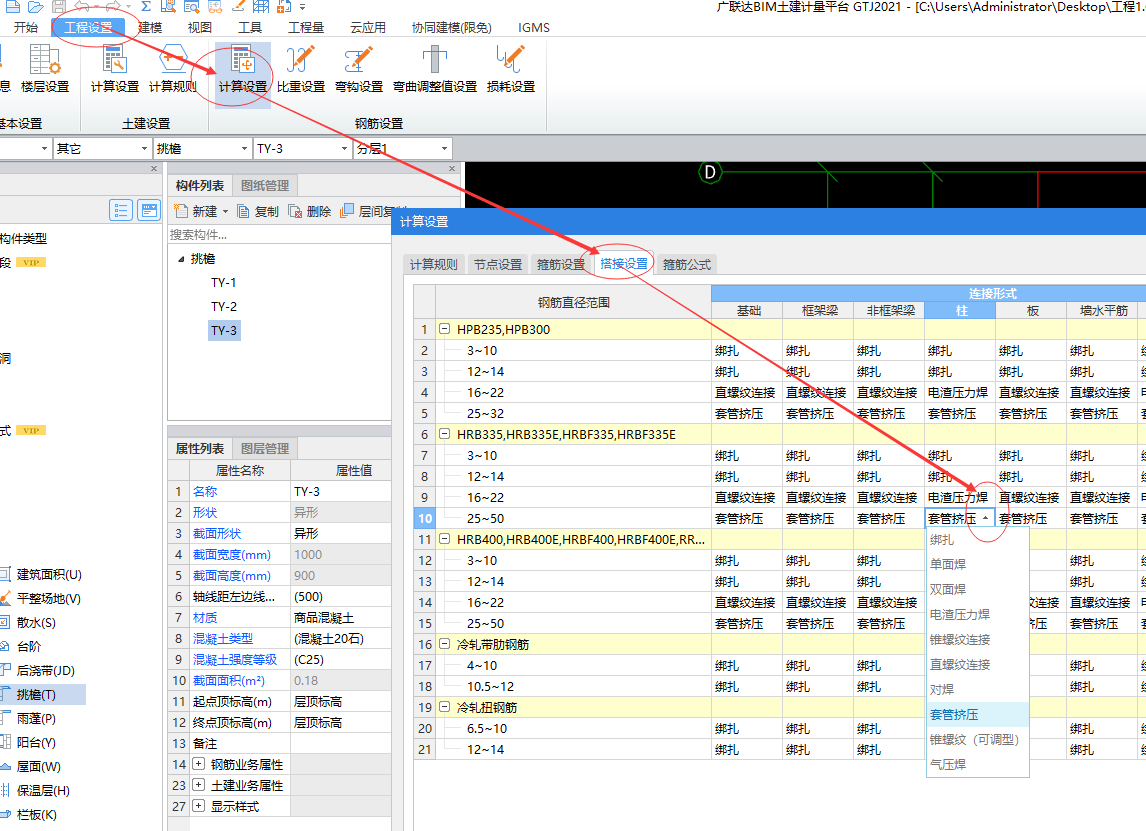Click the sigma summary calculation icon
Image resolution: width=1146 pixels, height=831 pixels.
[x=146, y=7]
